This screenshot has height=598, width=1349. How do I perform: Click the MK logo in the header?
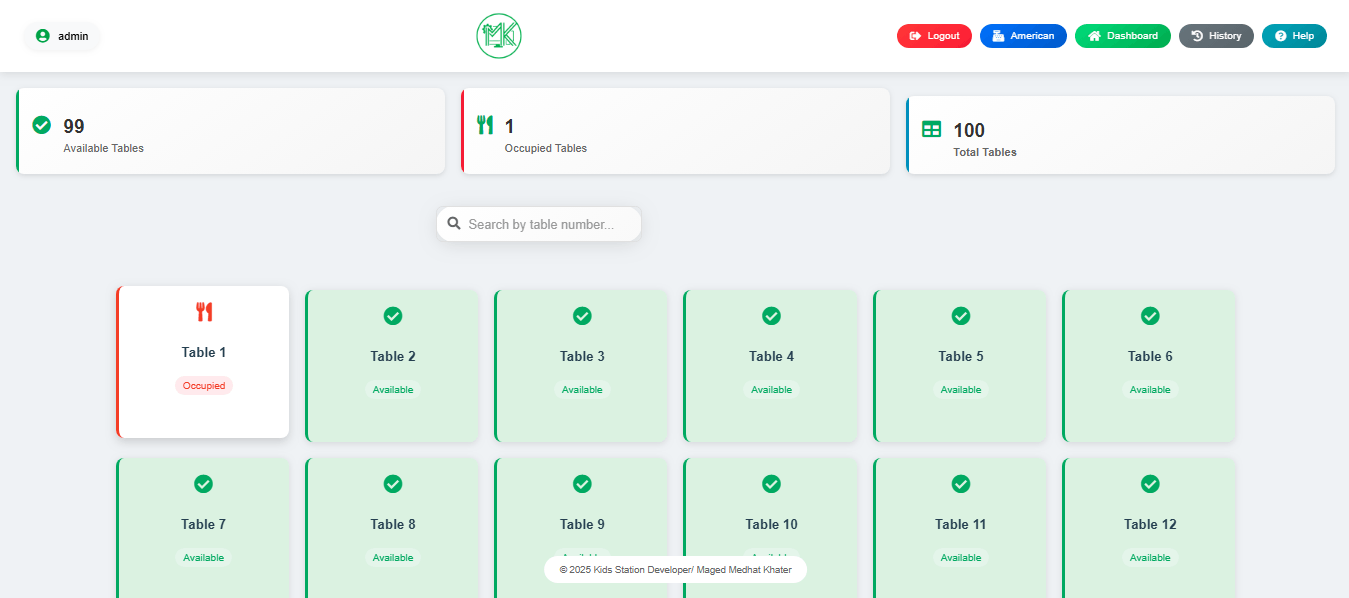(x=499, y=36)
